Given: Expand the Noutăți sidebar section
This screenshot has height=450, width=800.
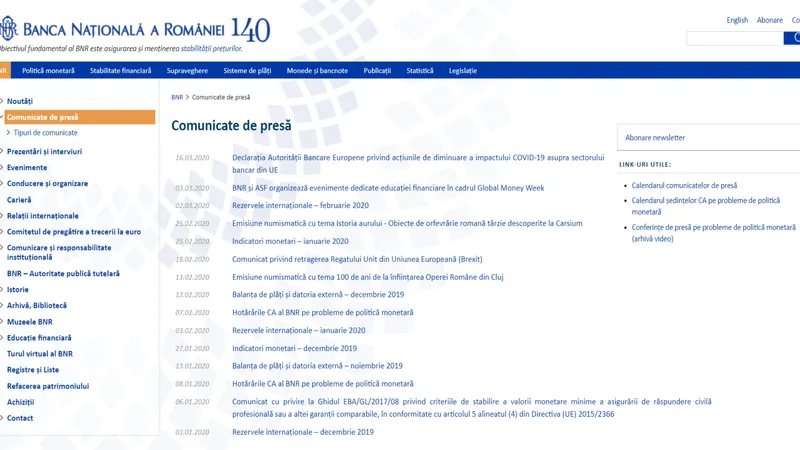Looking at the screenshot, I should [20, 101].
